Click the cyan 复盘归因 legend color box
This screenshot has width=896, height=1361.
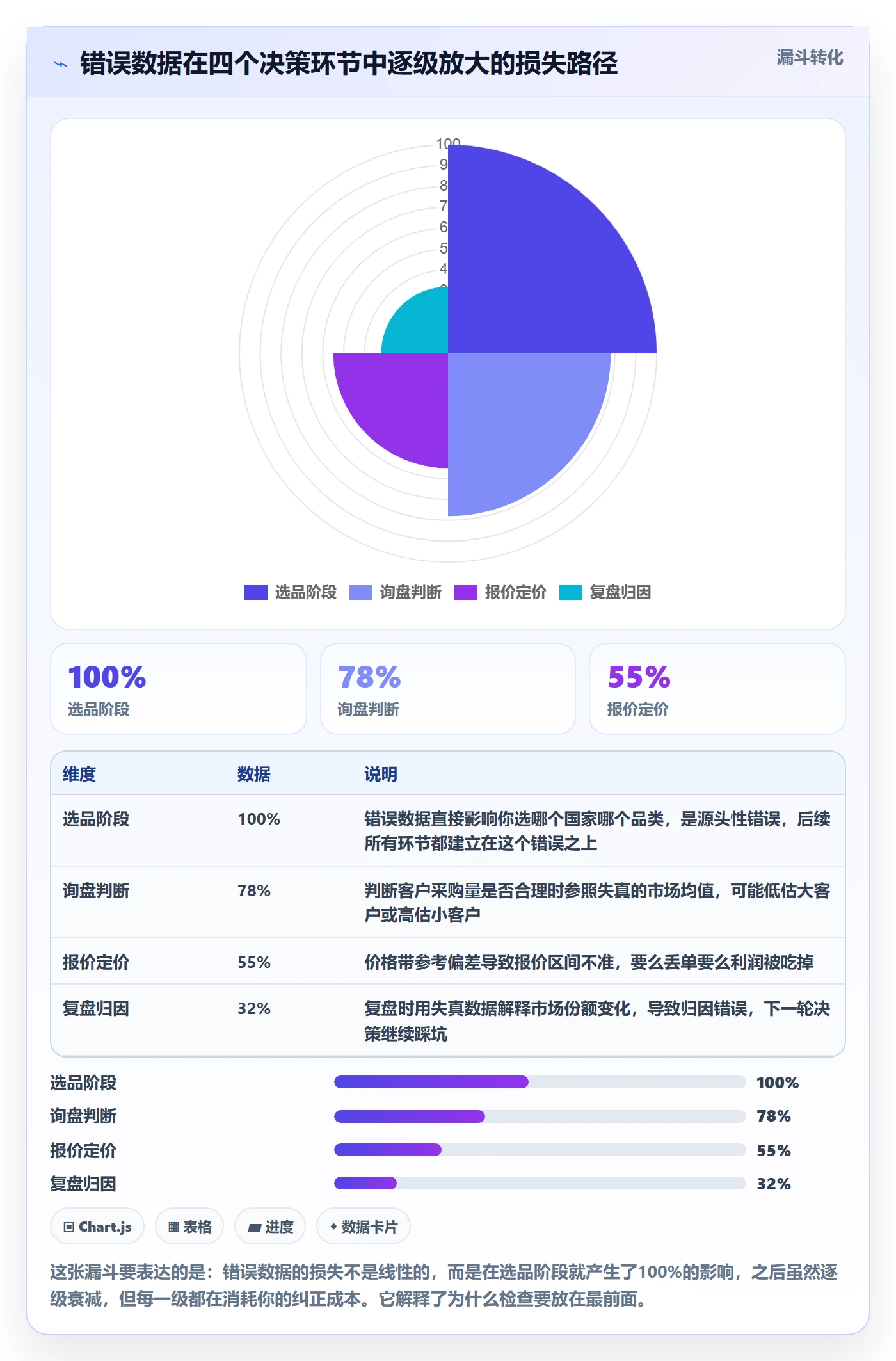571,593
